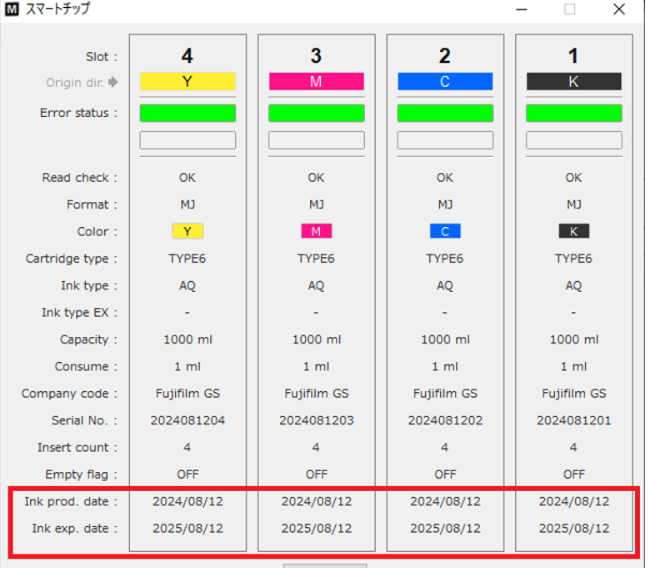Click the M app icon in title bar

pos(12,11)
